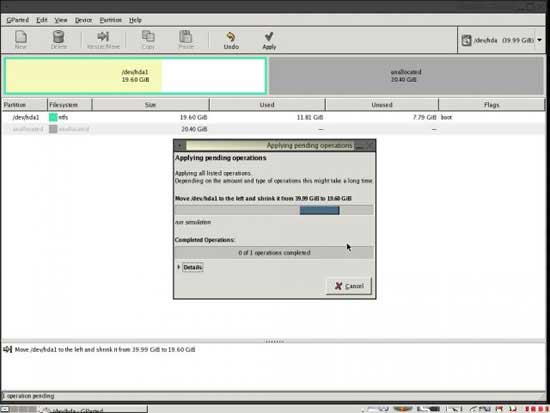Click the GParted taskbar window button
Viewport: 550px width, 413px height.
(x=93, y=410)
